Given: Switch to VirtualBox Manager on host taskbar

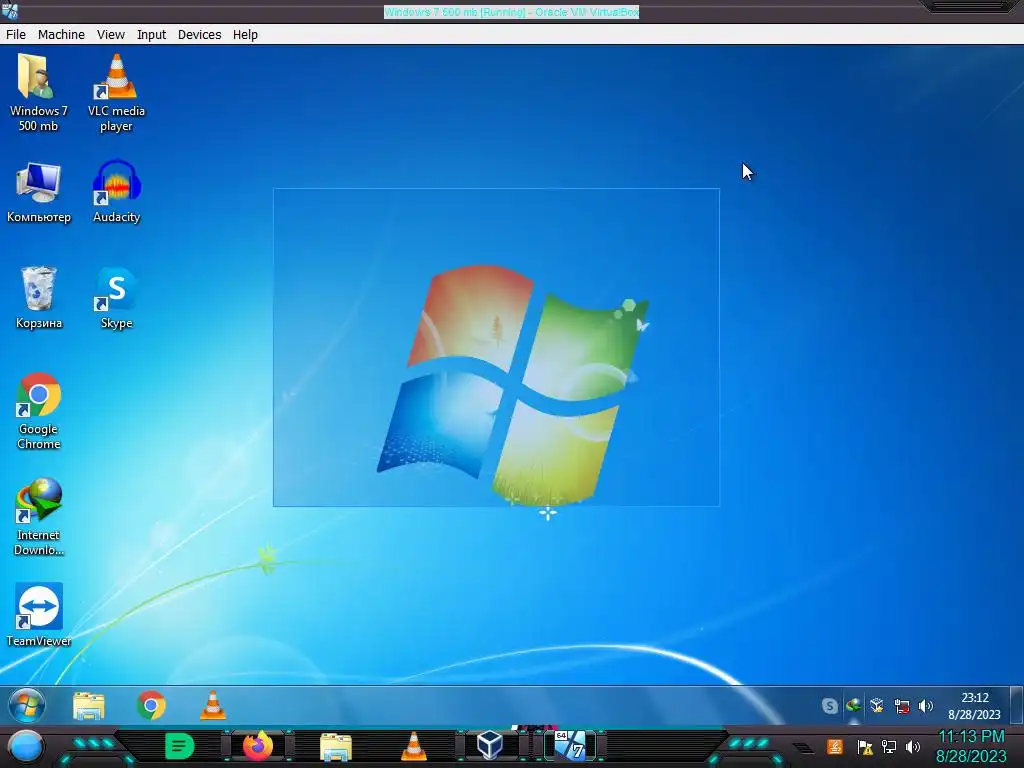Looking at the screenshot, I should (x=490, y=745).
